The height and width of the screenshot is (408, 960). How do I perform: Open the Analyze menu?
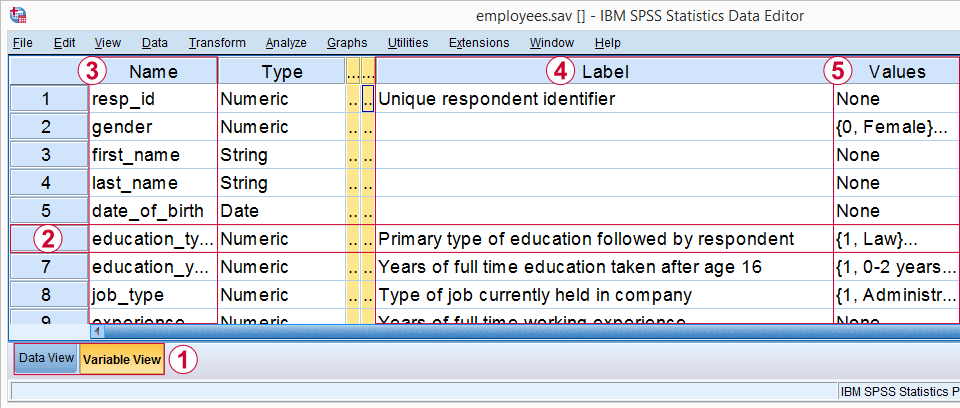pyautogui.click(x=286, y=43)
